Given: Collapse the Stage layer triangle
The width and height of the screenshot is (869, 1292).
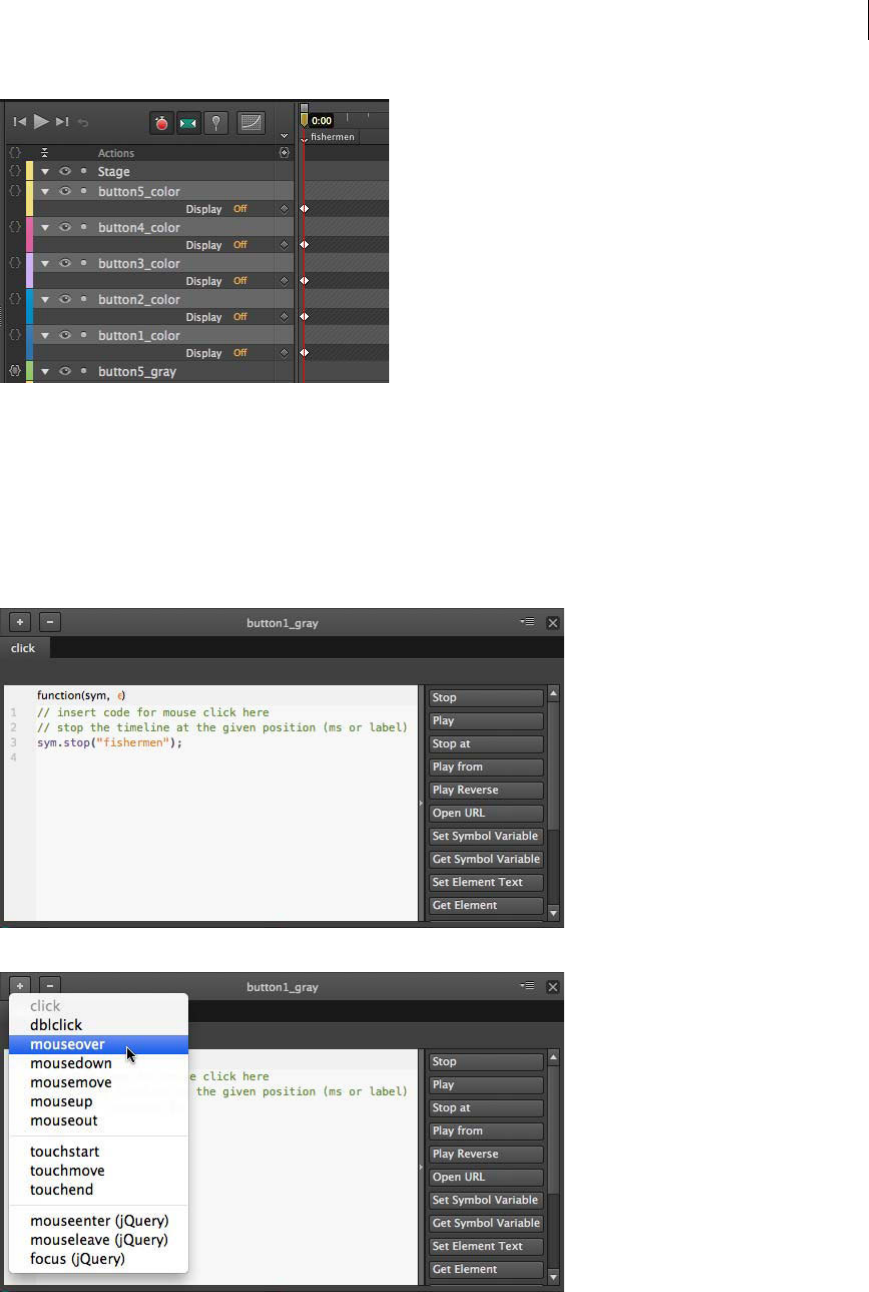Looking at the screenshot, I should (x=45, y=171).
